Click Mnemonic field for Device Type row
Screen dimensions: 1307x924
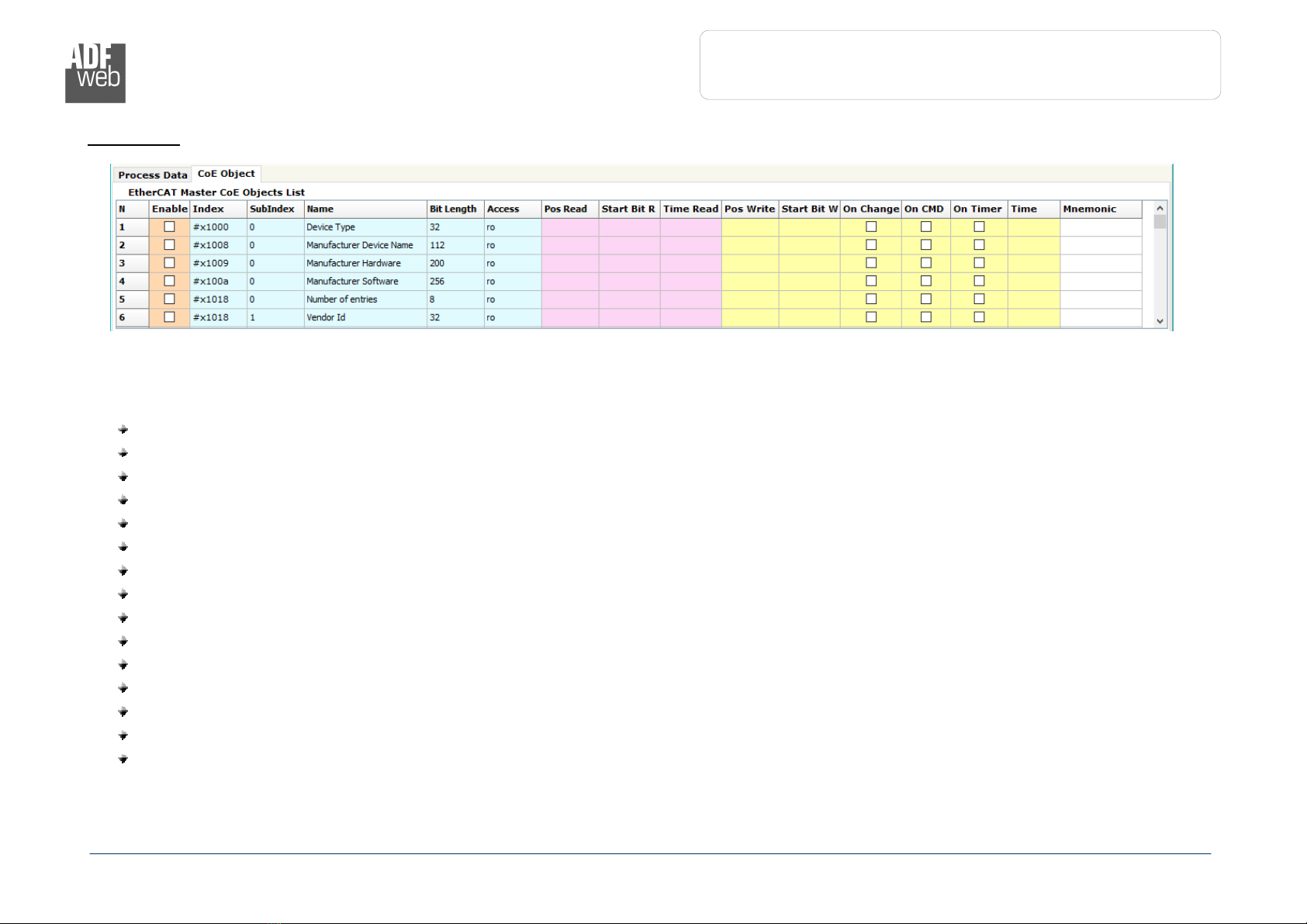tap(1101, 227)
